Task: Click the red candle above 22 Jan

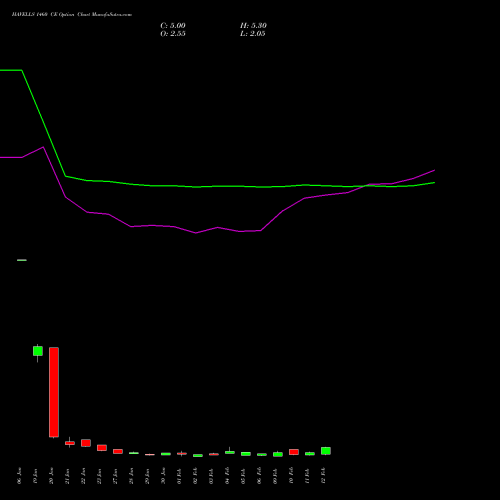Action: pyautogui.click(x=86, y=443)
